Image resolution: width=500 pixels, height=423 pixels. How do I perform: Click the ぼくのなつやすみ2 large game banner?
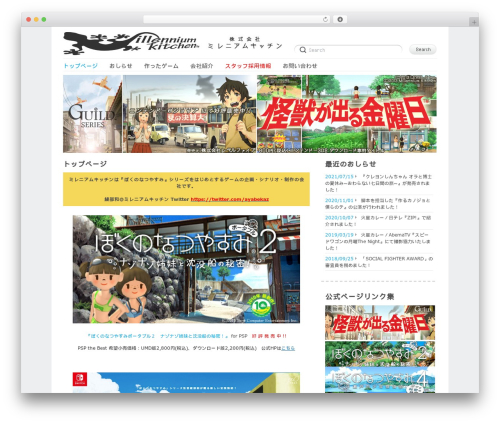point(186,269)
